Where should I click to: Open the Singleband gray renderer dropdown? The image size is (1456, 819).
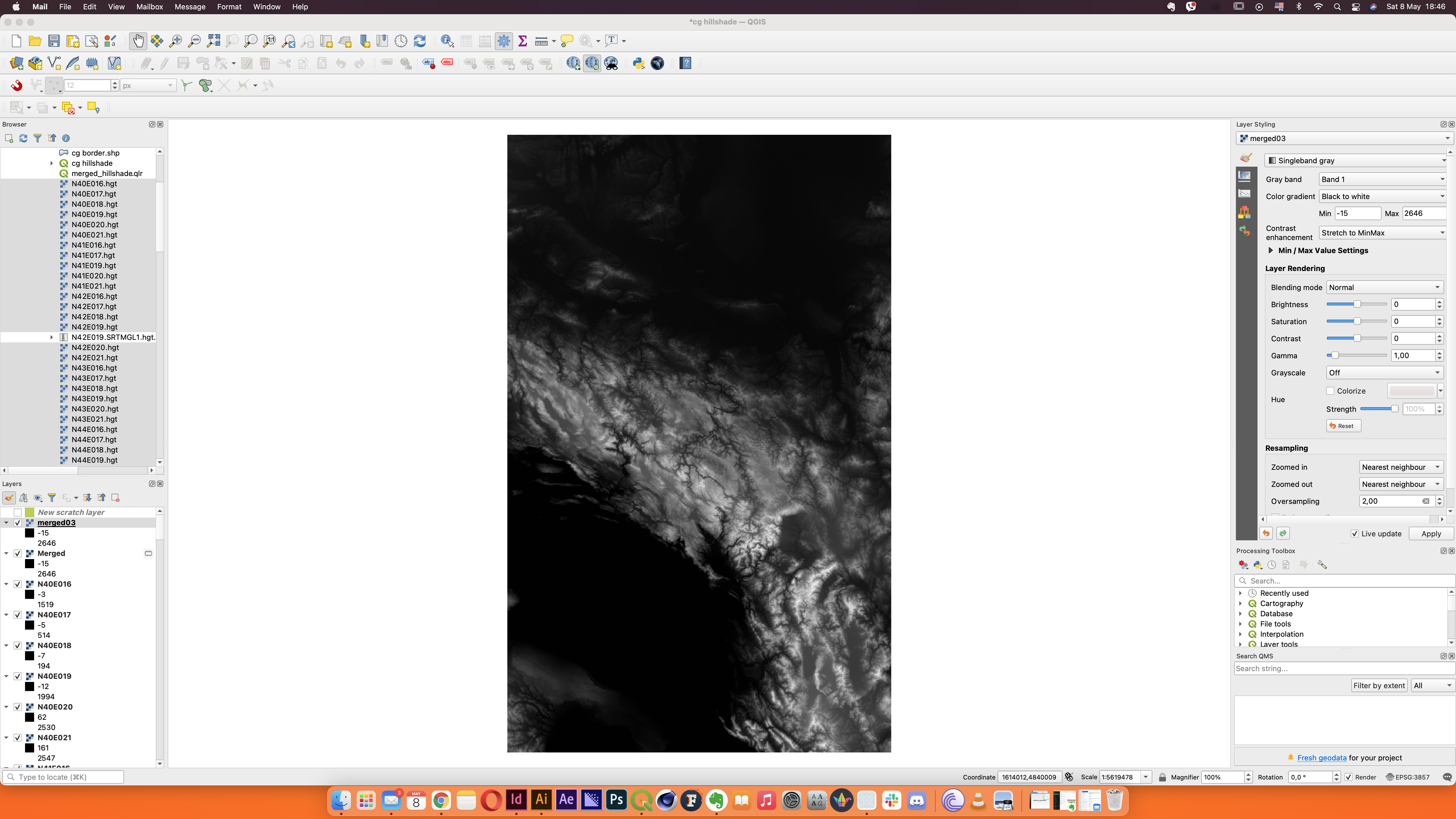(1355, 160)
